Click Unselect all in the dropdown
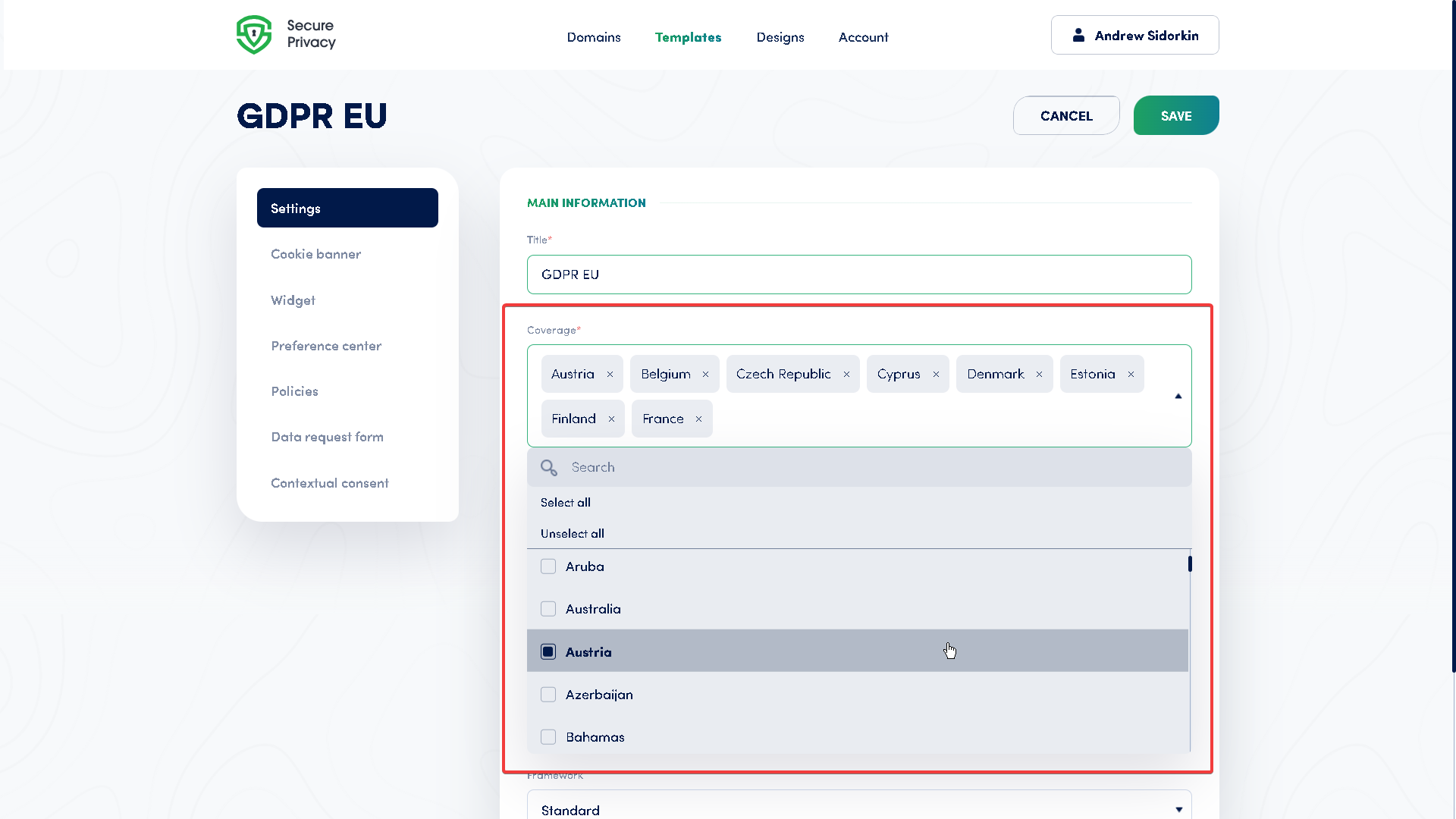Screen dimensions: 1456x819 point(572,533)
